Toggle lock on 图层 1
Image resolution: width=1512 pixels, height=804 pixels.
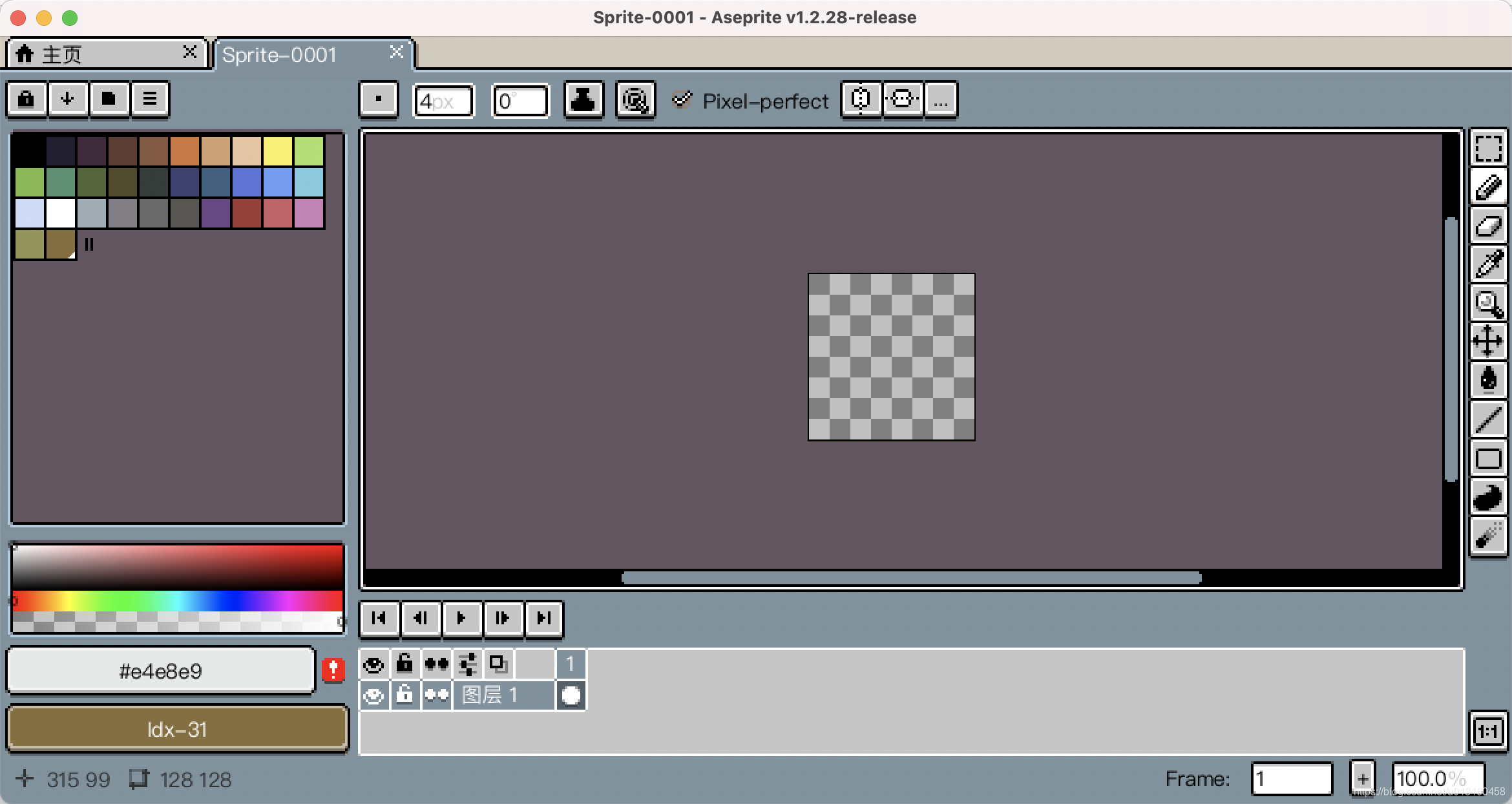click(405, 696)
